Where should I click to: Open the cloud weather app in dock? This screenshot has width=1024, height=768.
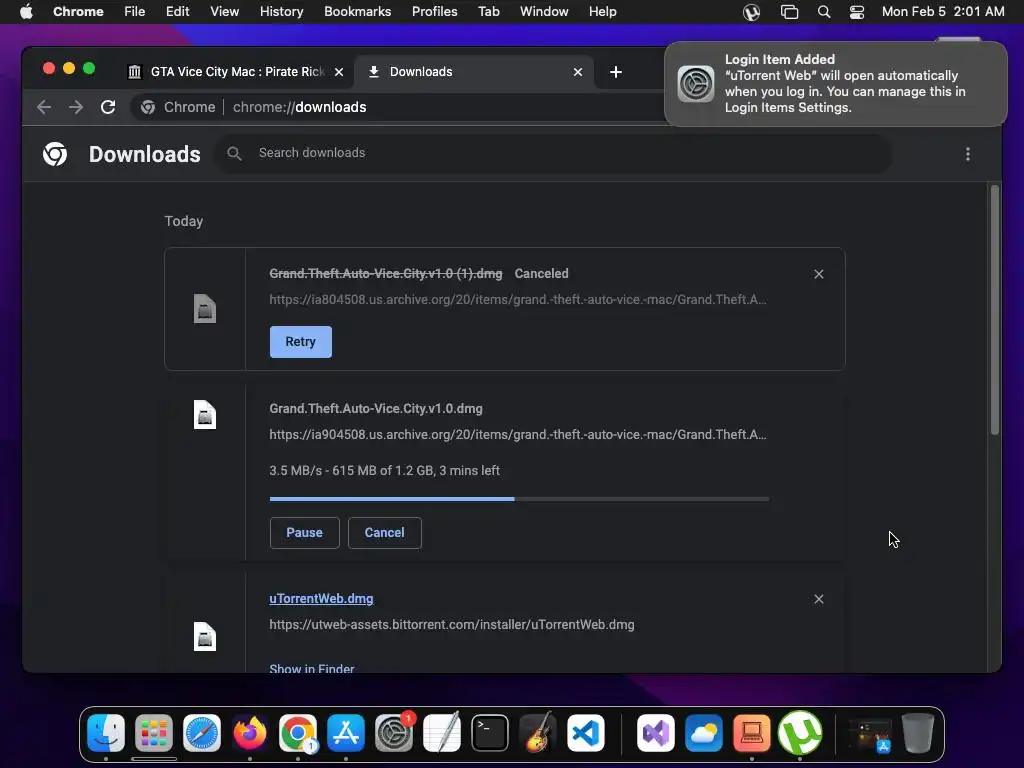703,733
